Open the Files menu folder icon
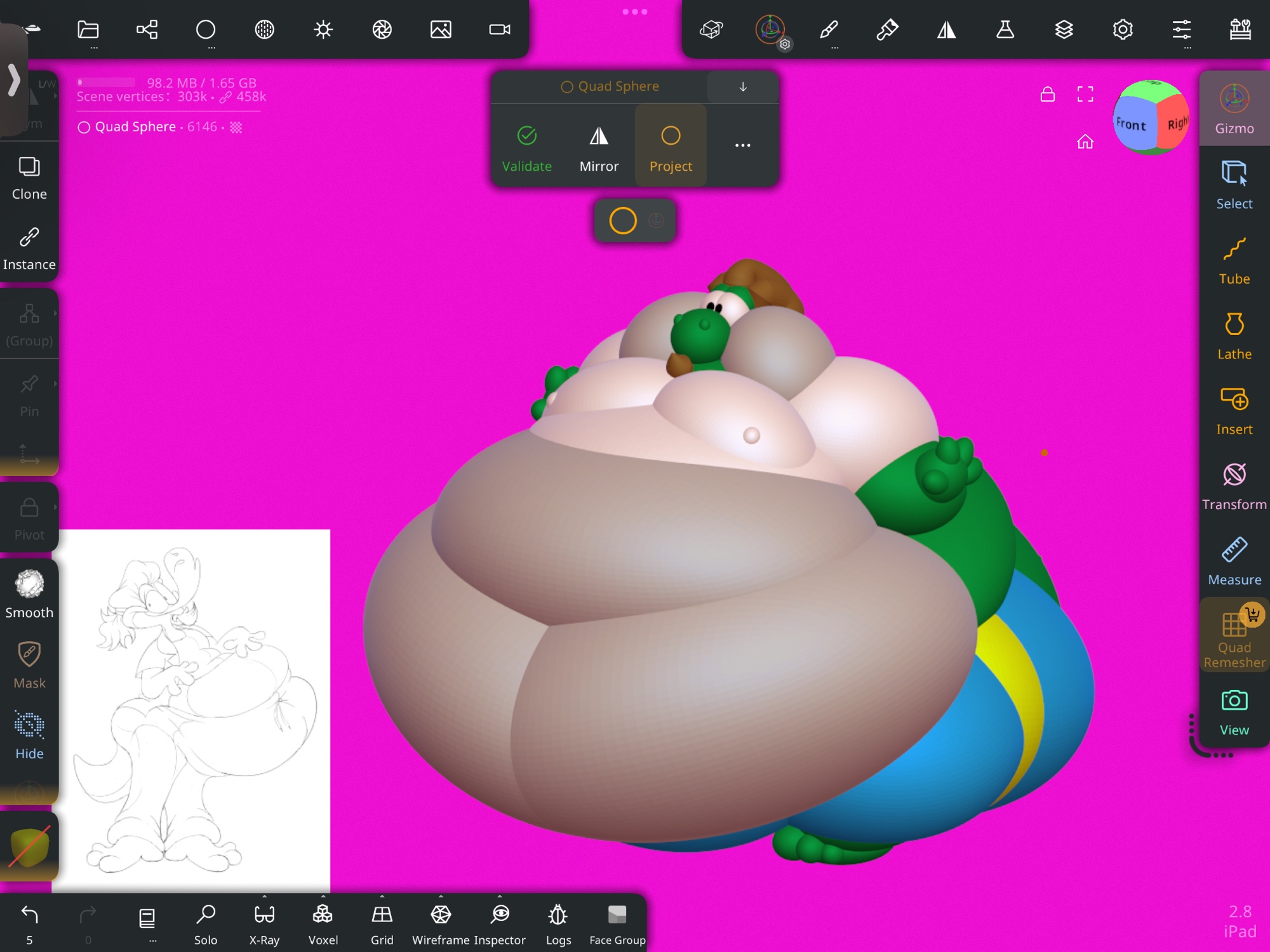This screenshot has height=952, width=1270. tap(88, 30)
